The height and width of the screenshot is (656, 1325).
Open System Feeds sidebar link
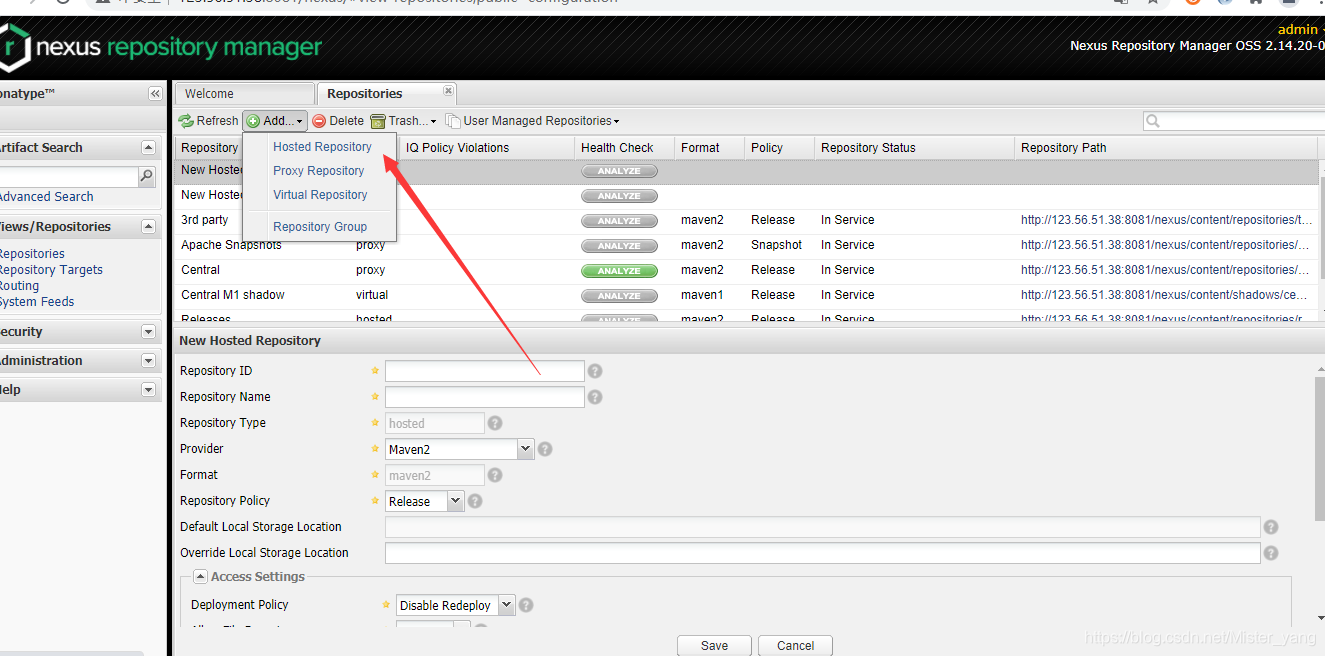pos(37,302)
